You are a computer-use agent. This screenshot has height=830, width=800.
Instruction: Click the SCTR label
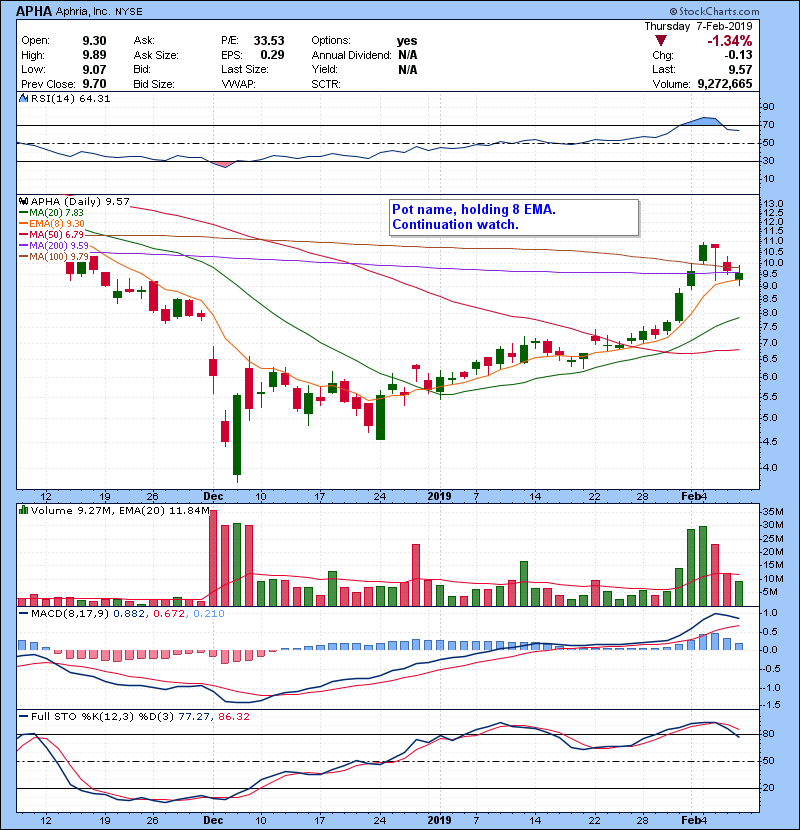(326, 84)
